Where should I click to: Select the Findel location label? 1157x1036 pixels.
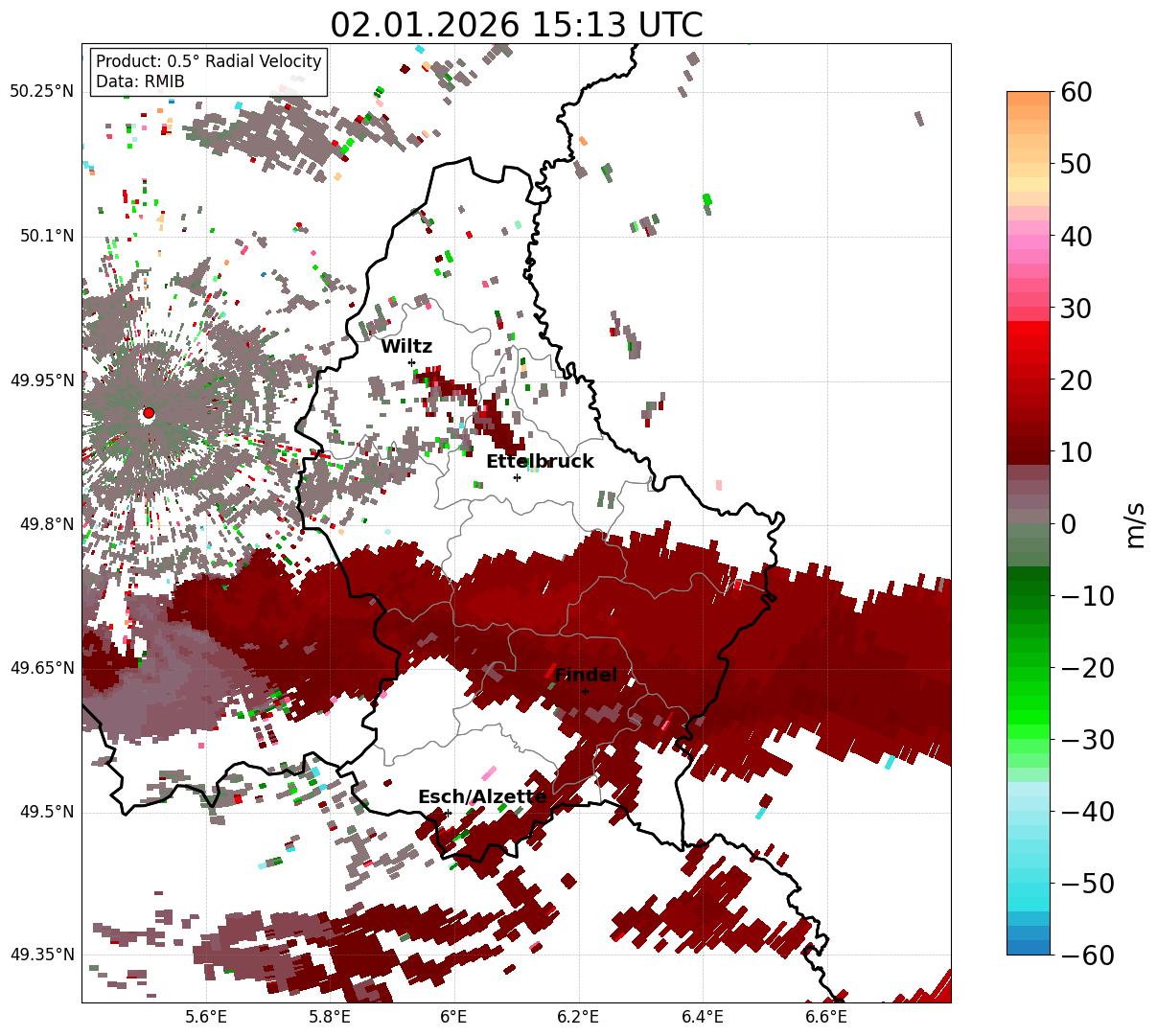click(x=586, y=676)
